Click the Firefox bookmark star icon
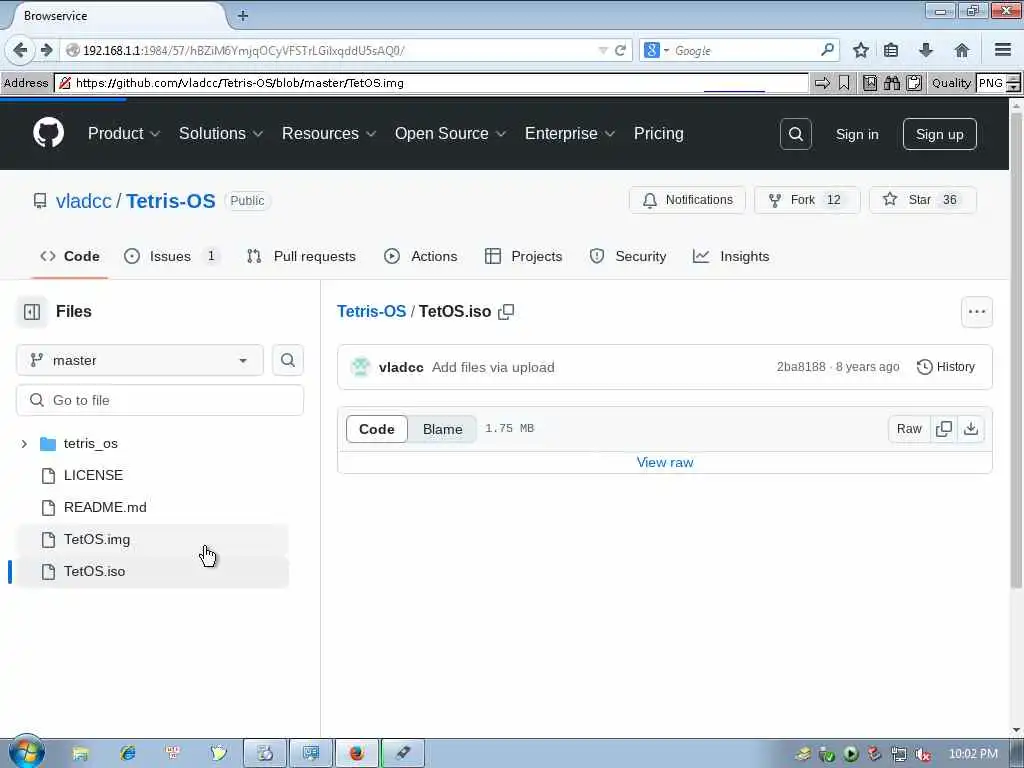Viewport: 1024px width, 768px height. tap(861, 50)
